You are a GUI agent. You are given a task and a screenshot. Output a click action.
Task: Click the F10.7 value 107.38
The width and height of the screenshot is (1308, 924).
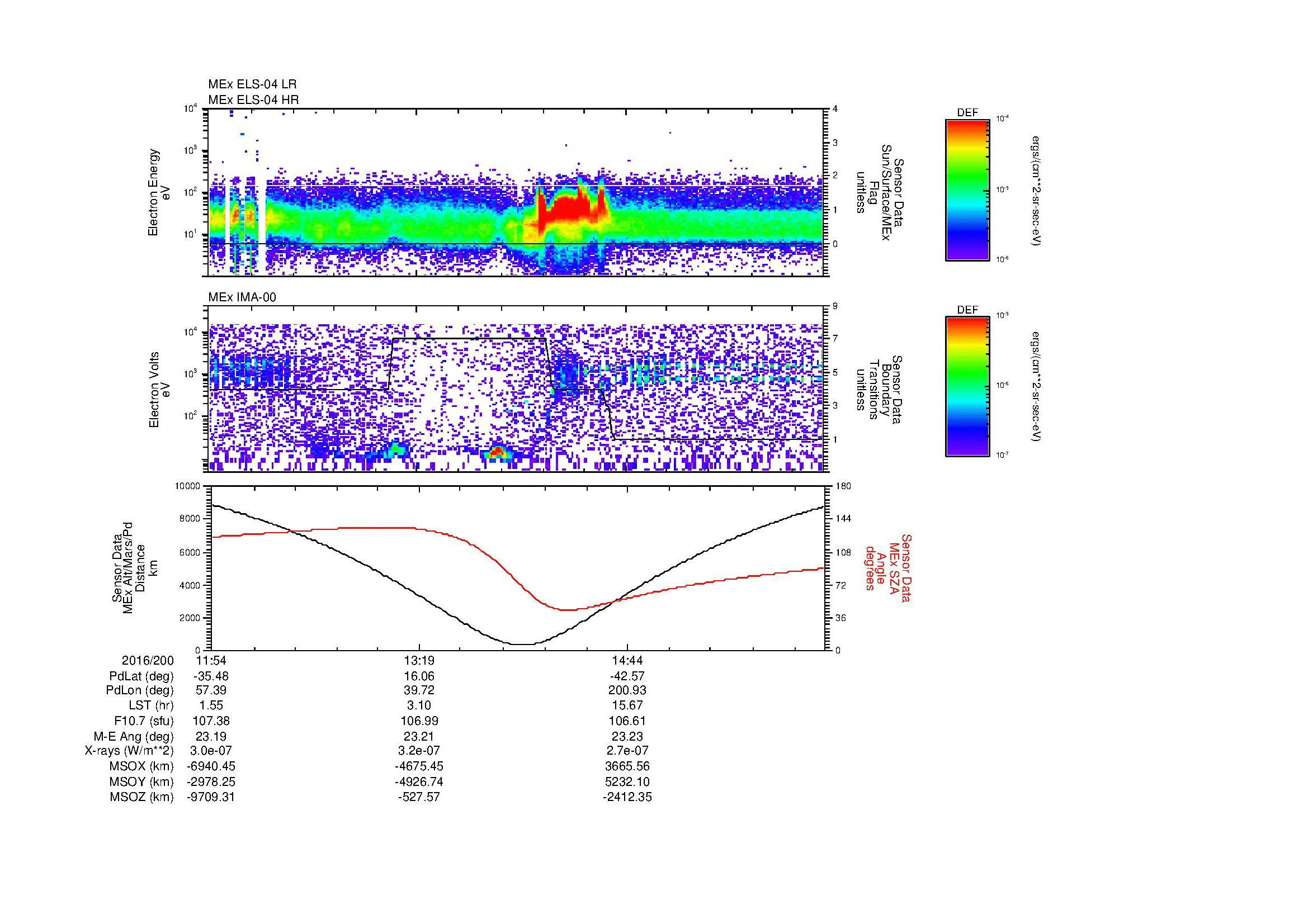pyautogui.click(x=211, y=721)
